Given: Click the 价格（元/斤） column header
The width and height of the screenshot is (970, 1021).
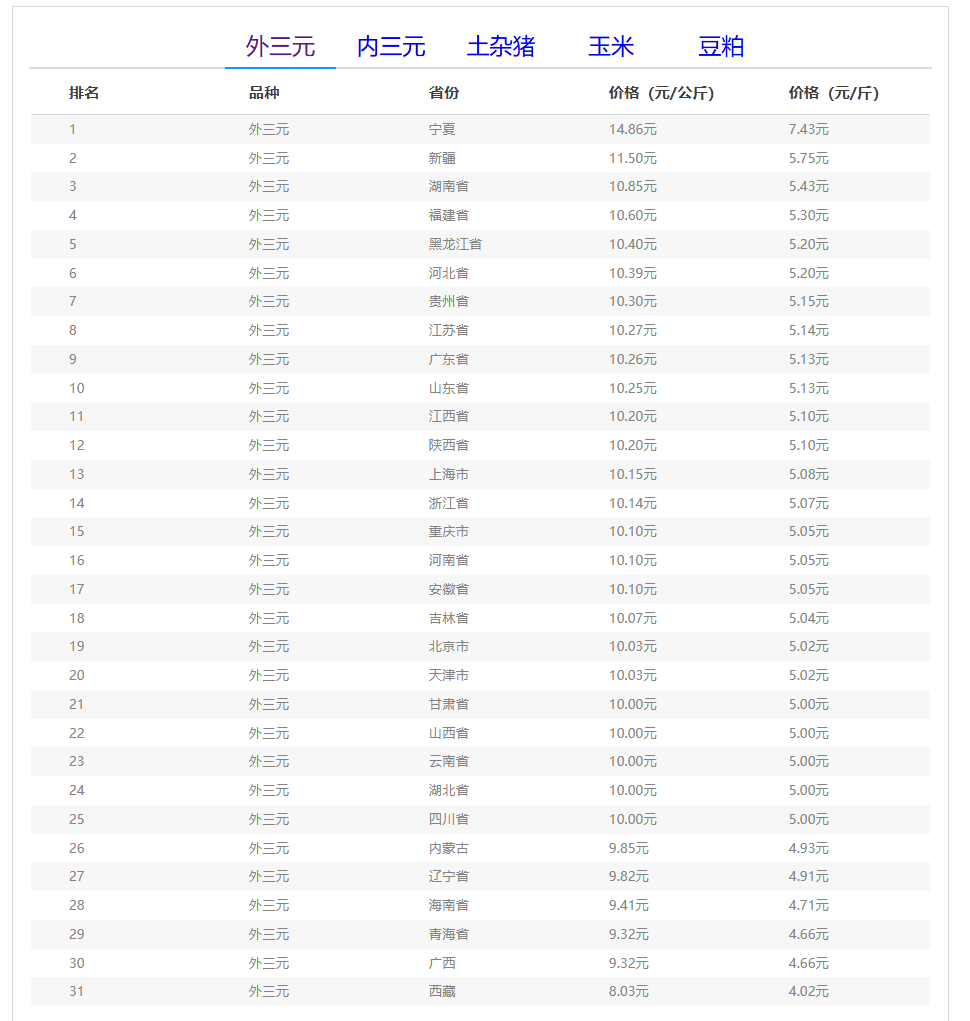Looking at the screenshot, I should tap(833, 93).
